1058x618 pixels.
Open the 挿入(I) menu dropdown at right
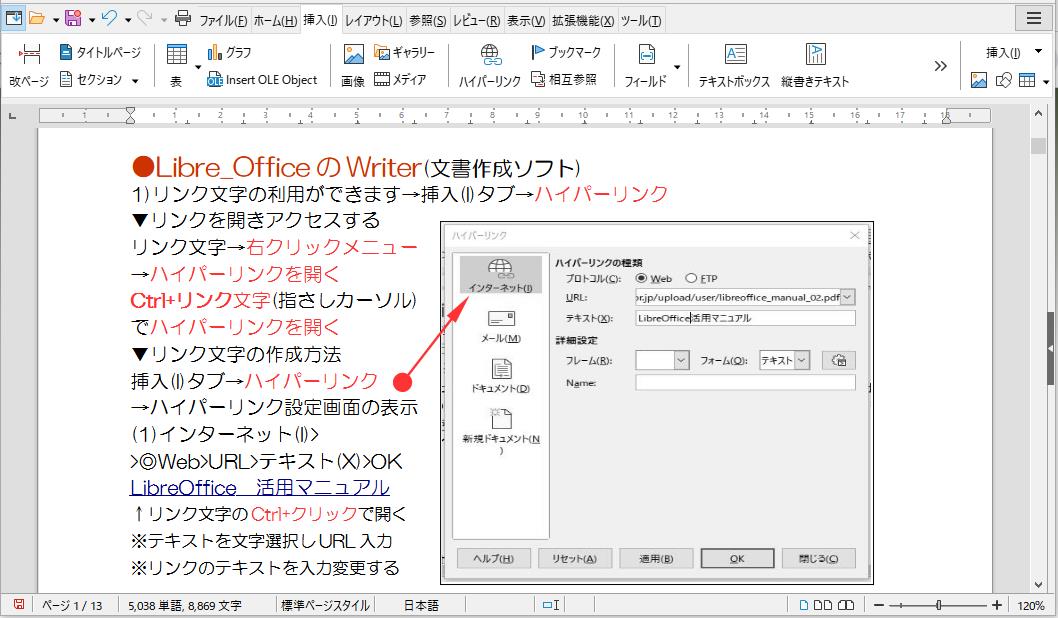click(x=1039, y=51)
